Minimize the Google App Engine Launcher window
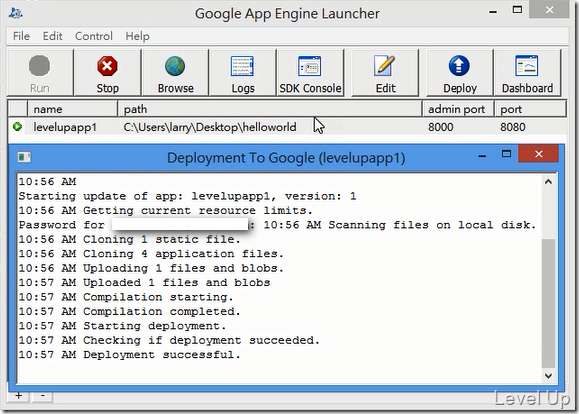 coord(493,11)
